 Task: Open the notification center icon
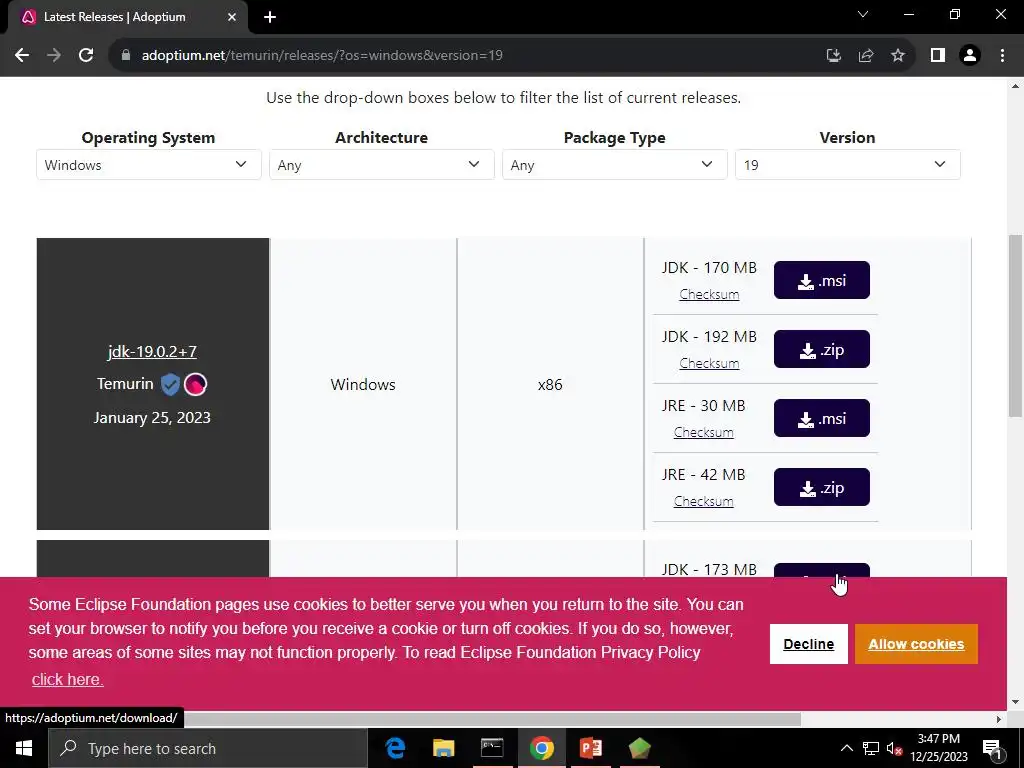pyautogui.click(x=991, y=748)
